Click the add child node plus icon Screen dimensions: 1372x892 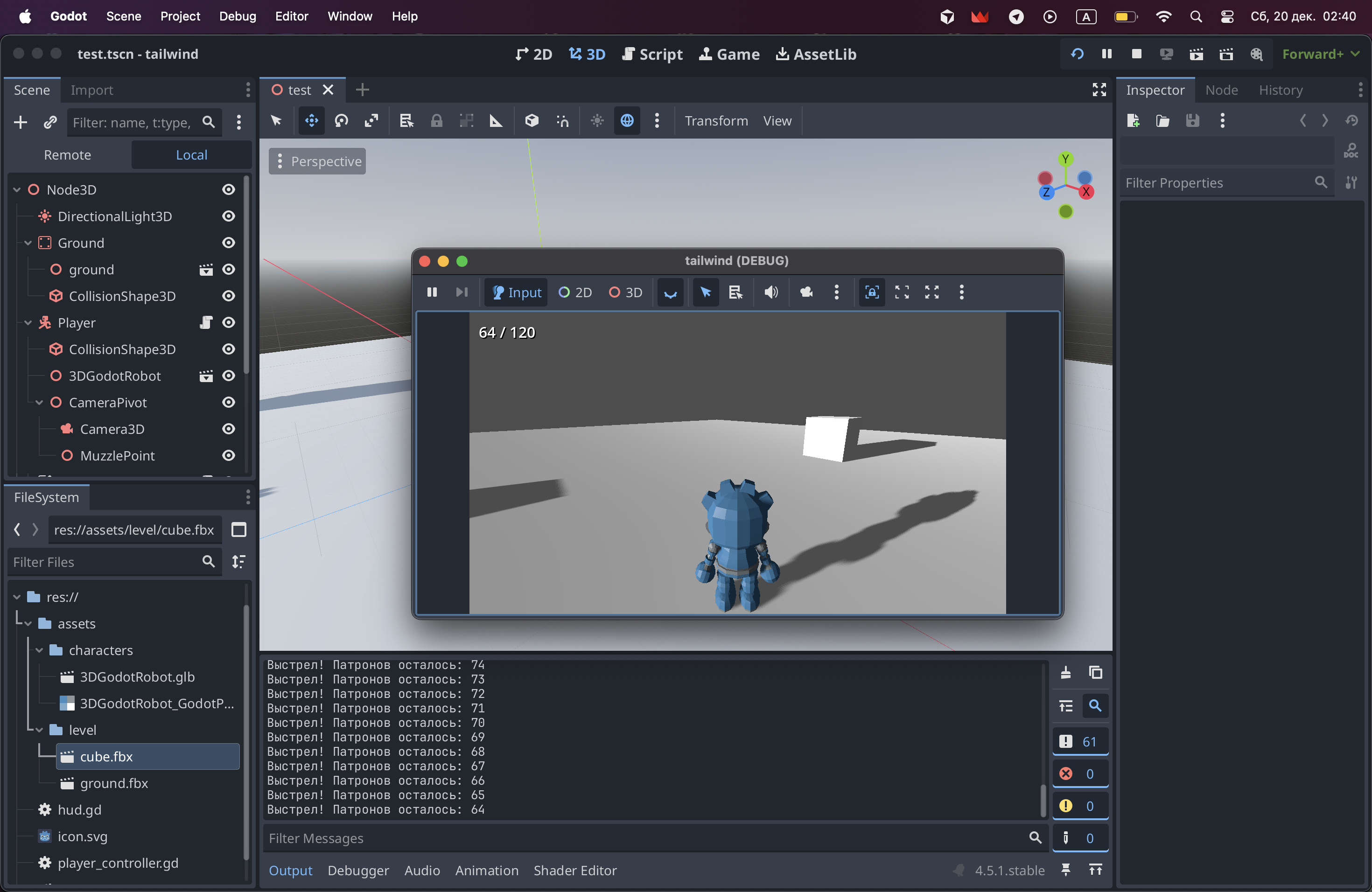[20, 122]
